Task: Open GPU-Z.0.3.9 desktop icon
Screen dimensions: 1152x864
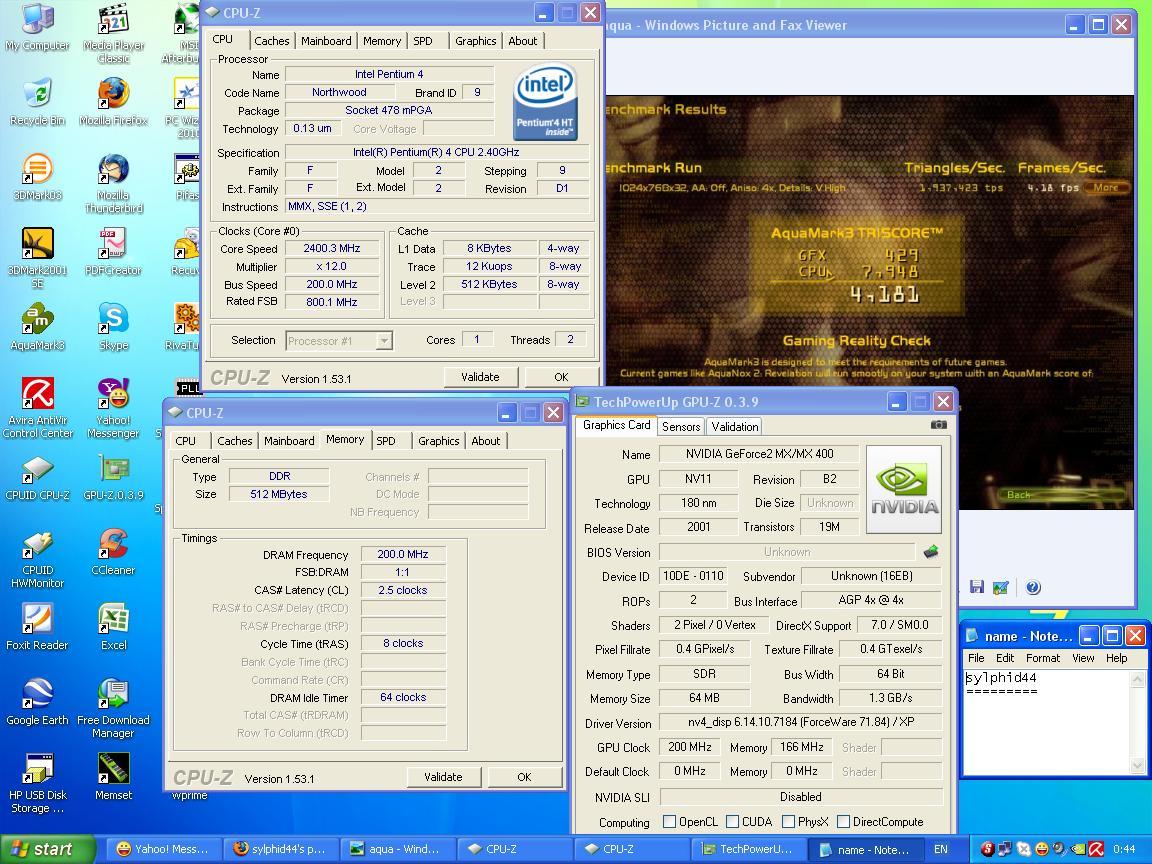Action: (113, 476)
